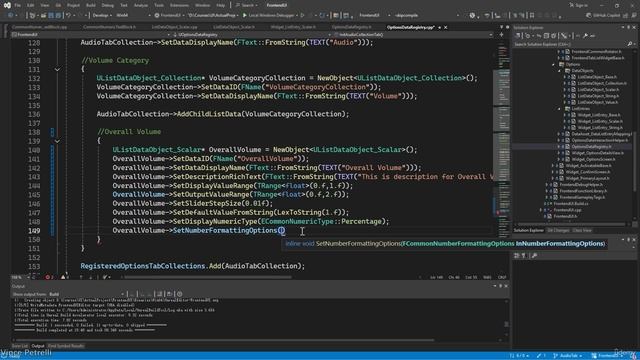Screen dimensions: 640x360
Task: Select ListDataObject_Collection.h file
Action: point(602,83)
